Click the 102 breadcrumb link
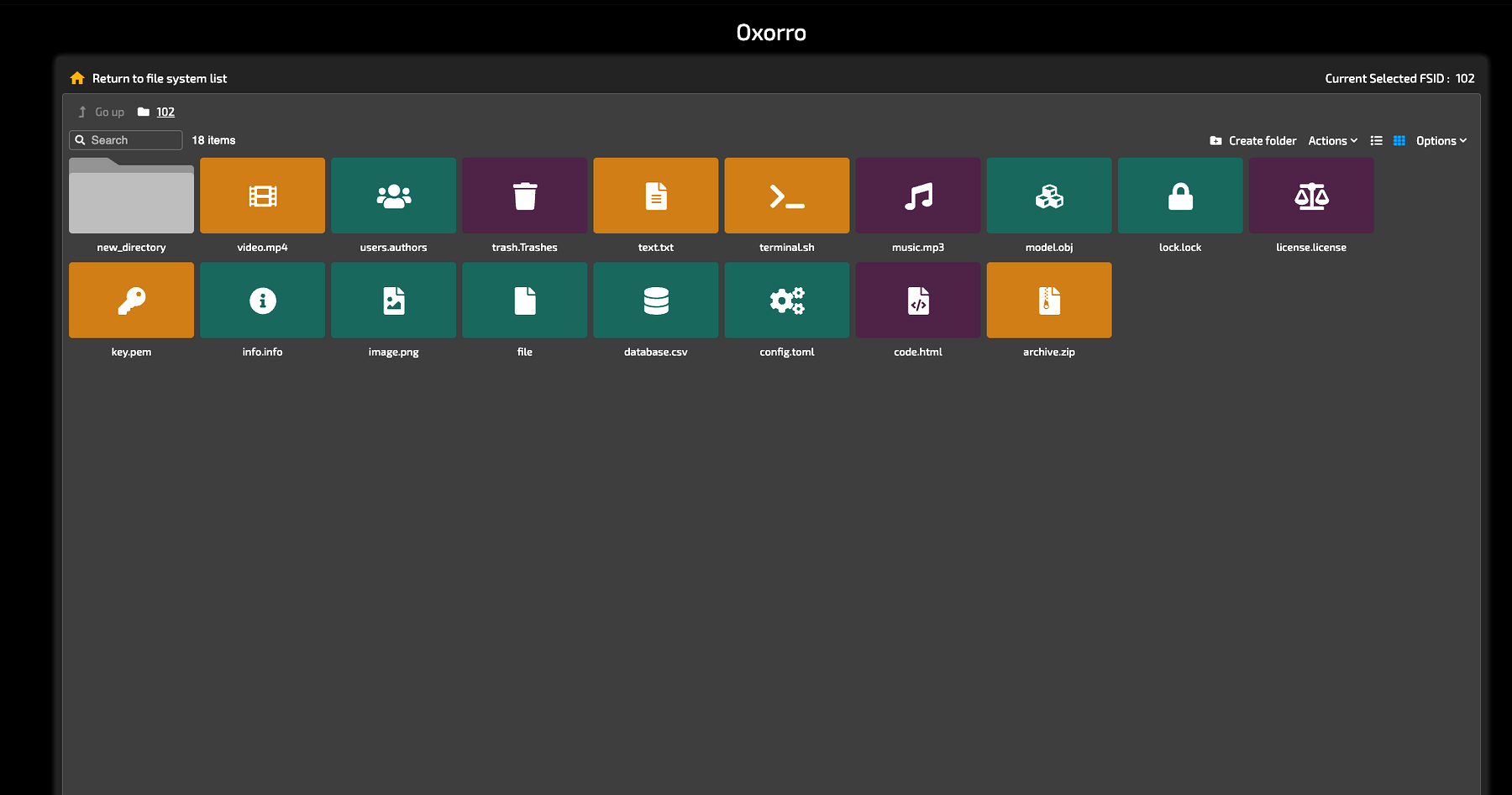This screenshot has width=1512, height=795. pos(165,112)
